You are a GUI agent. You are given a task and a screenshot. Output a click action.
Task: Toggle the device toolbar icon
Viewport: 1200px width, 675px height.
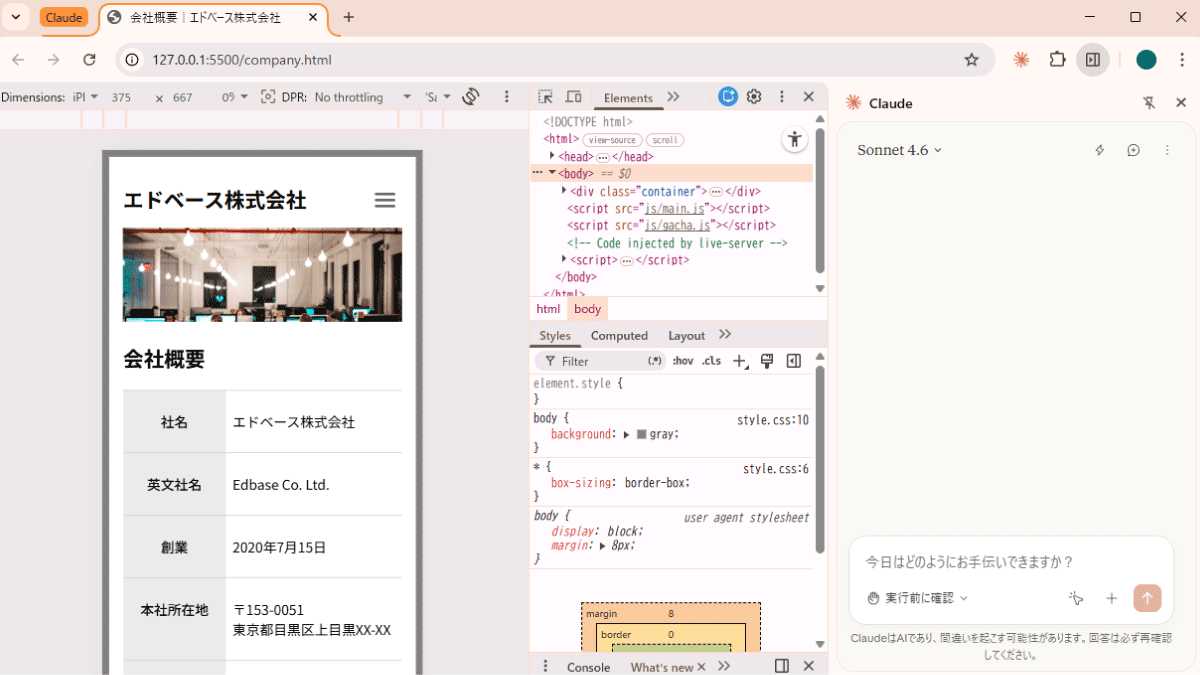pyautogui.click(x=573, y=97)
